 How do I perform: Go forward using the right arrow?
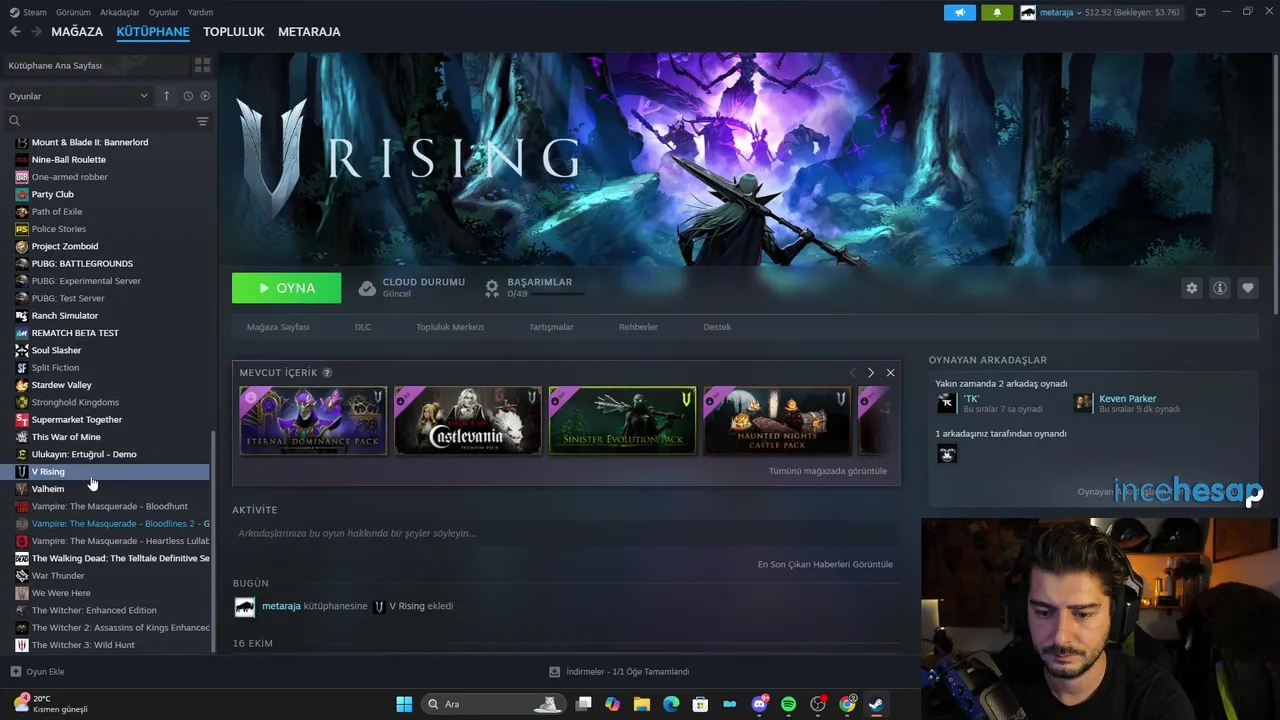click(36, 32)
